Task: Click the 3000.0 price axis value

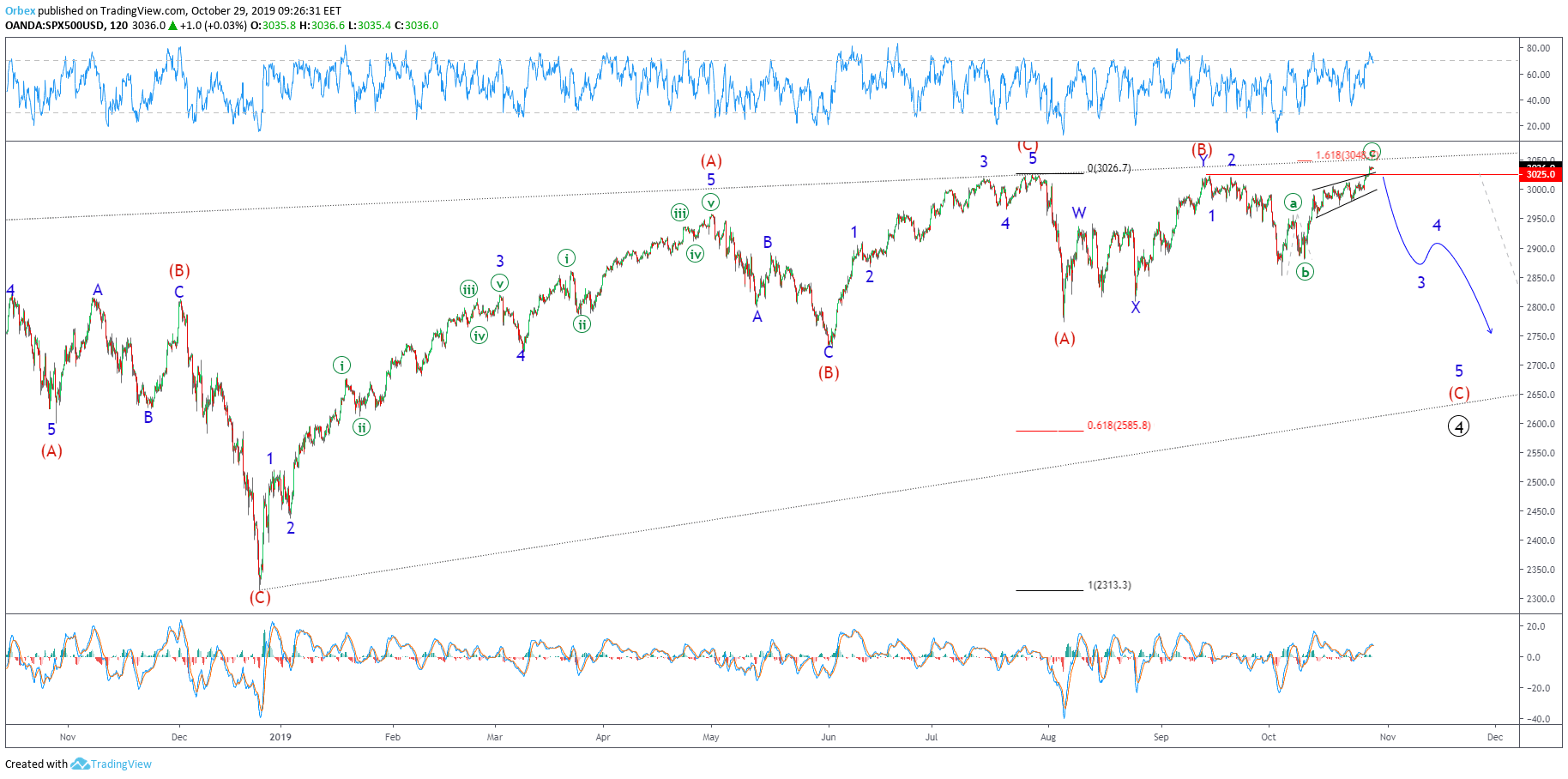Action: pyautogui.click(x=1541, y=190)
